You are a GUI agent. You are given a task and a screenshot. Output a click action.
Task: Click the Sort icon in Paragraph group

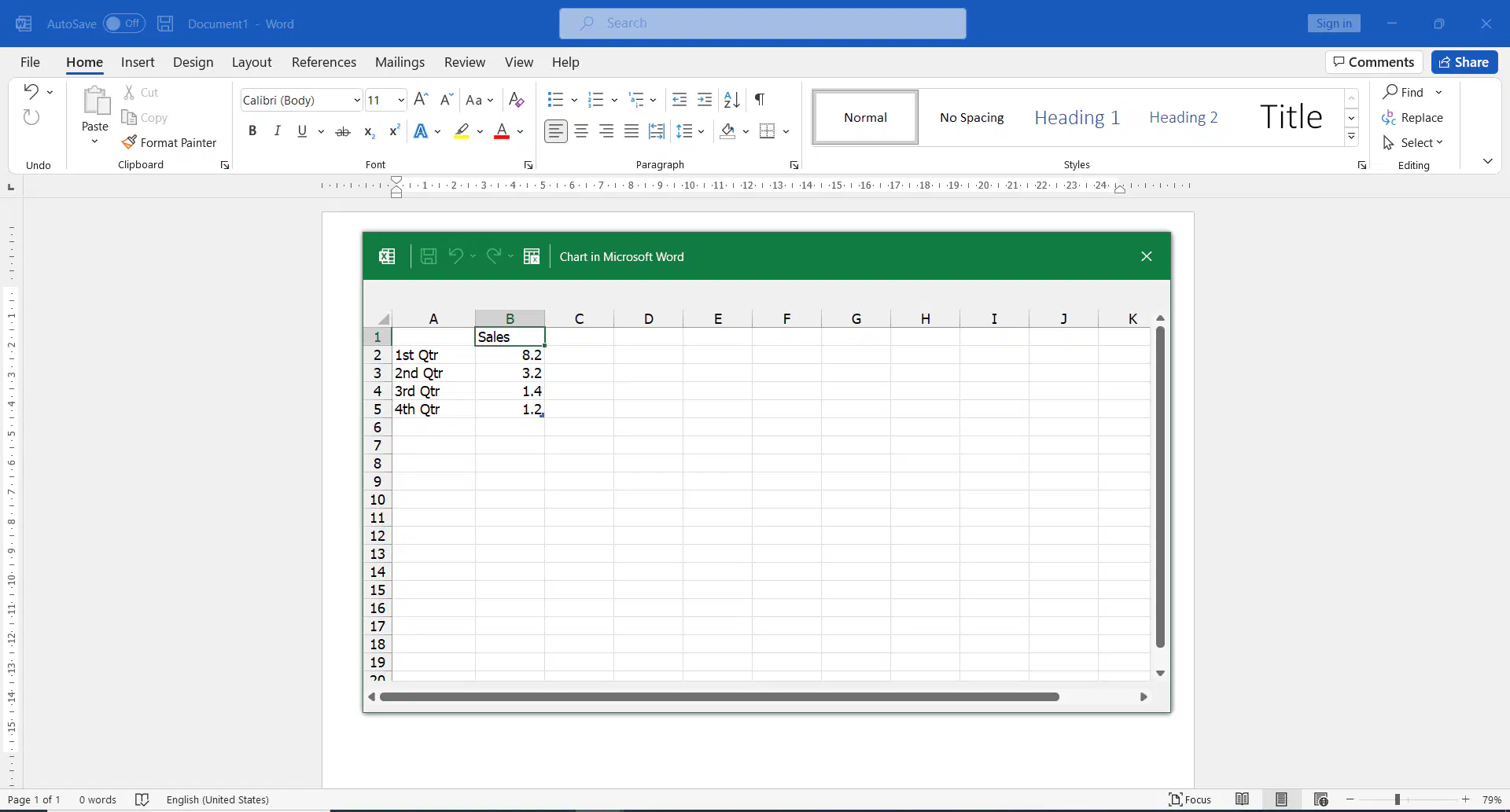click(732, 100)
